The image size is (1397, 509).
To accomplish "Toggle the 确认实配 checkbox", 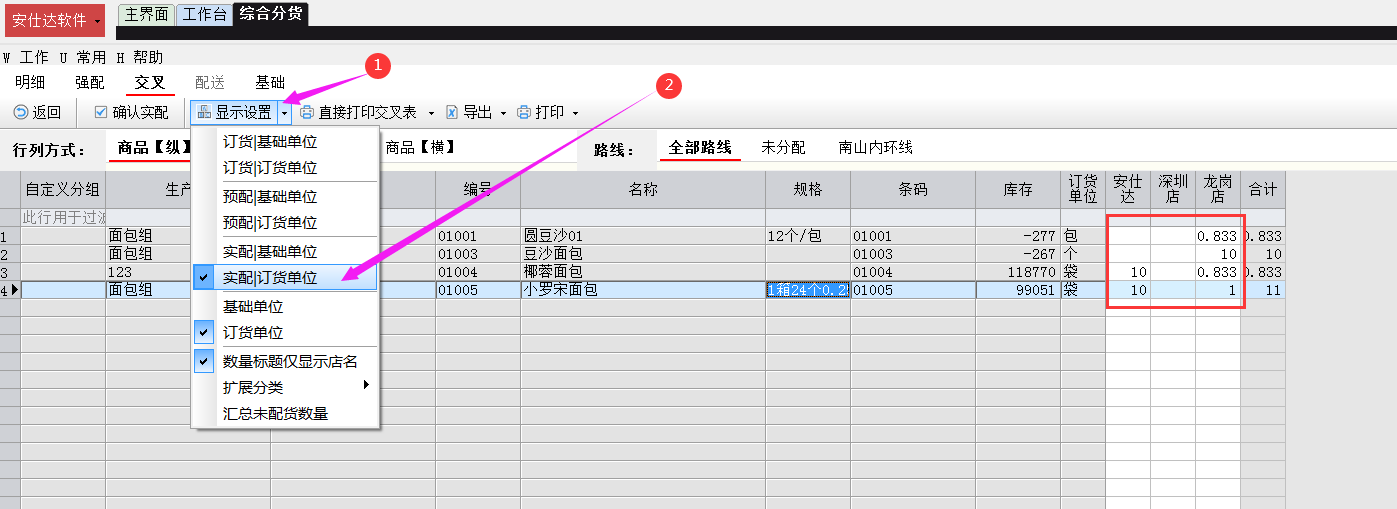I will click(101, 113).
